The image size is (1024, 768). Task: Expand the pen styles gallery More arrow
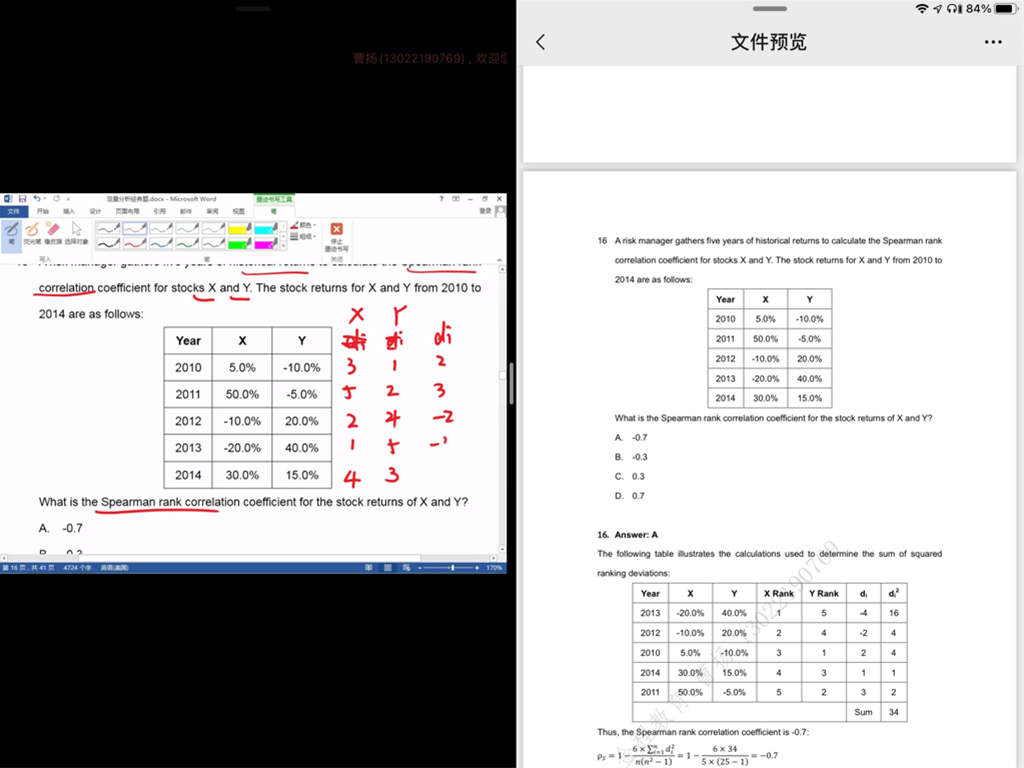(x=283, y=246)
